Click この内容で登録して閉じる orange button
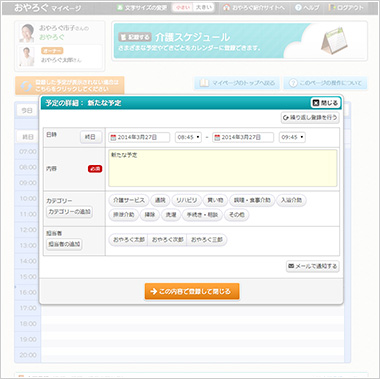The height and width of the screenshot is (379, 380). point(192,291)
